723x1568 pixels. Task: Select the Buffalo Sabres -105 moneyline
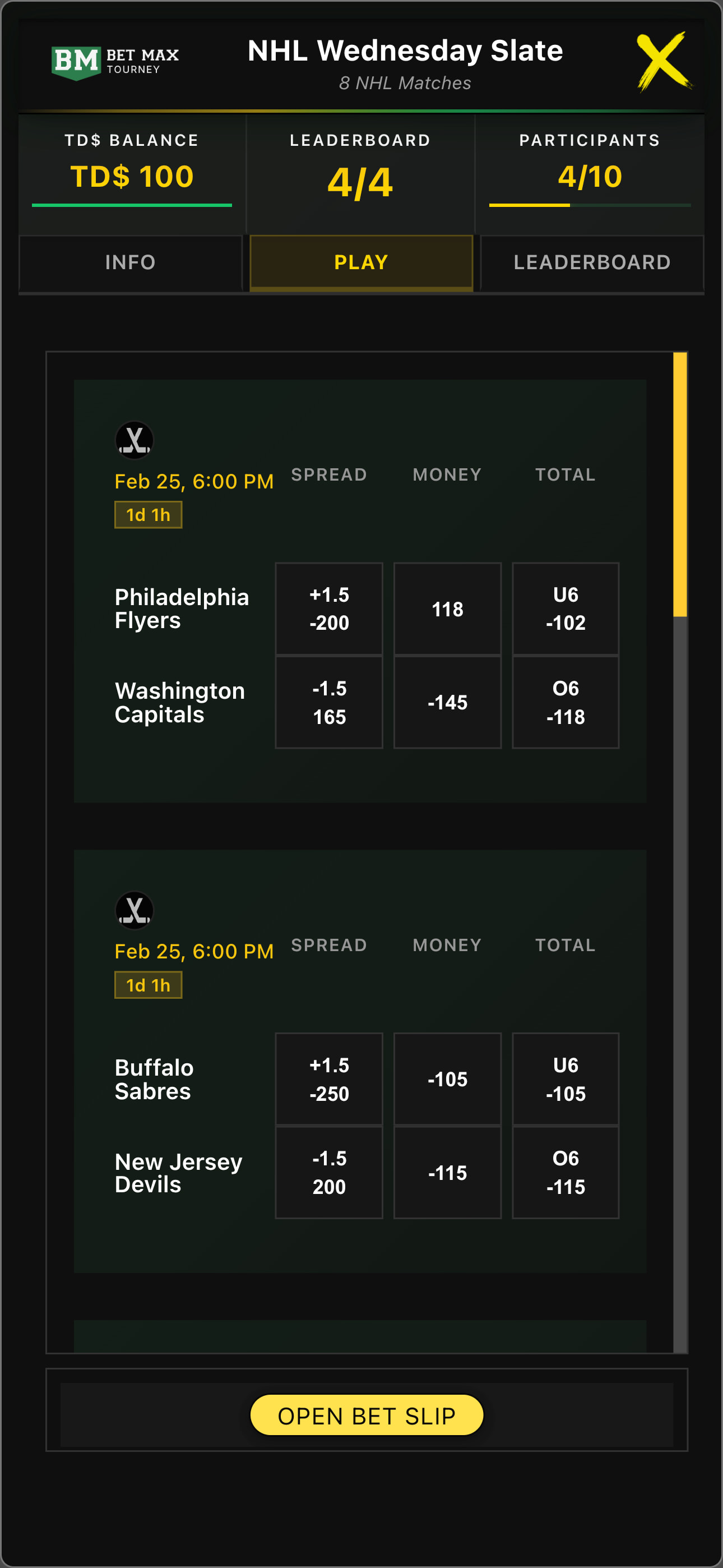(447, 1078)
